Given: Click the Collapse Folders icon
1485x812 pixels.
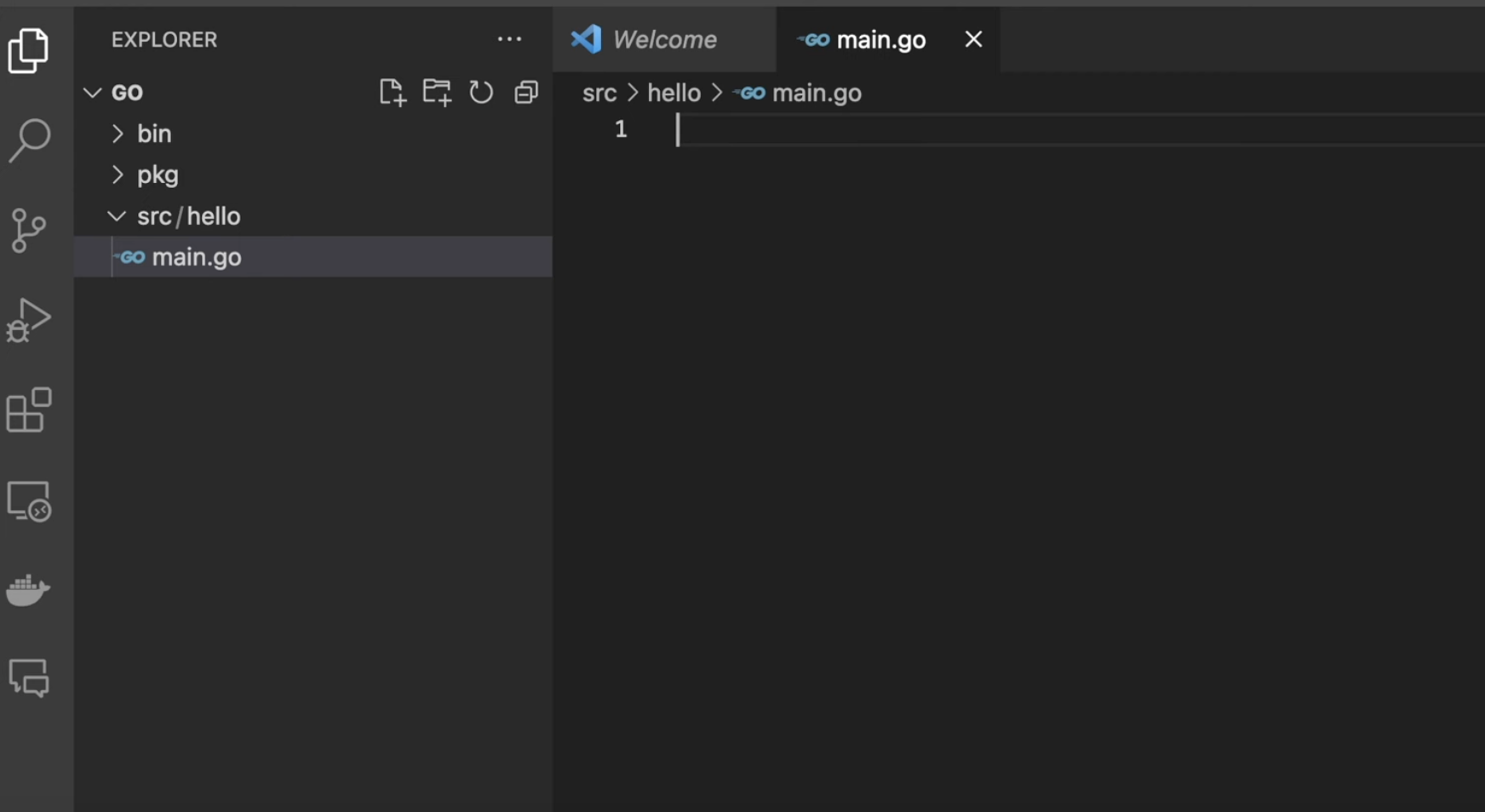Looking at the screenshot, I should click(x=526, y=92).
